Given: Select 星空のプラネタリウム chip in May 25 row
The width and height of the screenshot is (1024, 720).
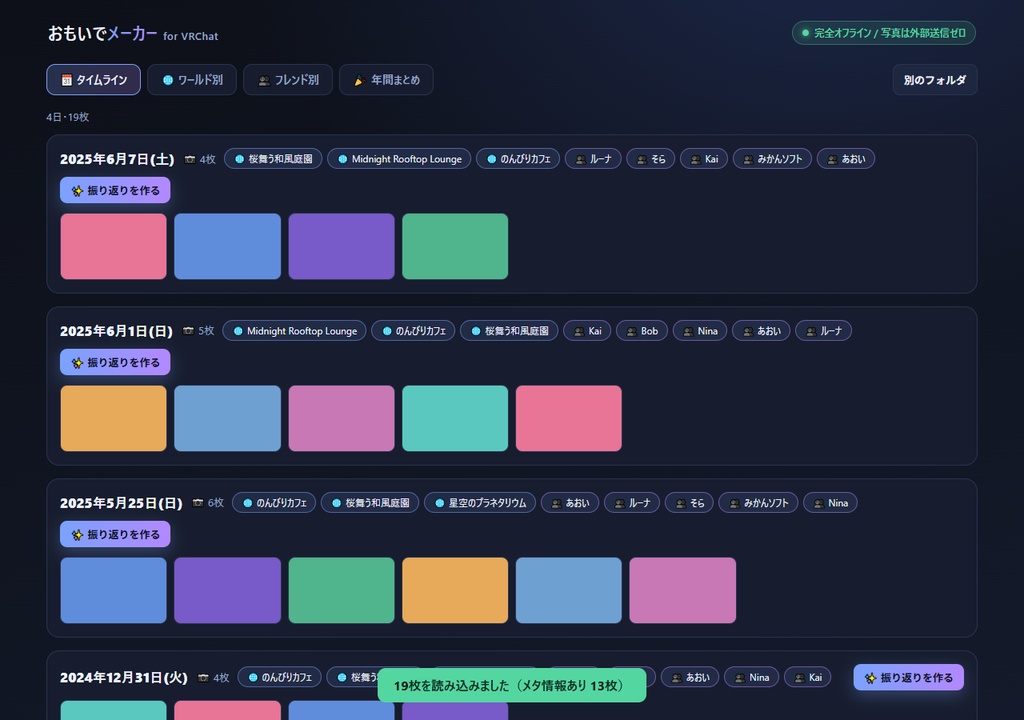Looking at the screenshot, I should pos(480,502).
